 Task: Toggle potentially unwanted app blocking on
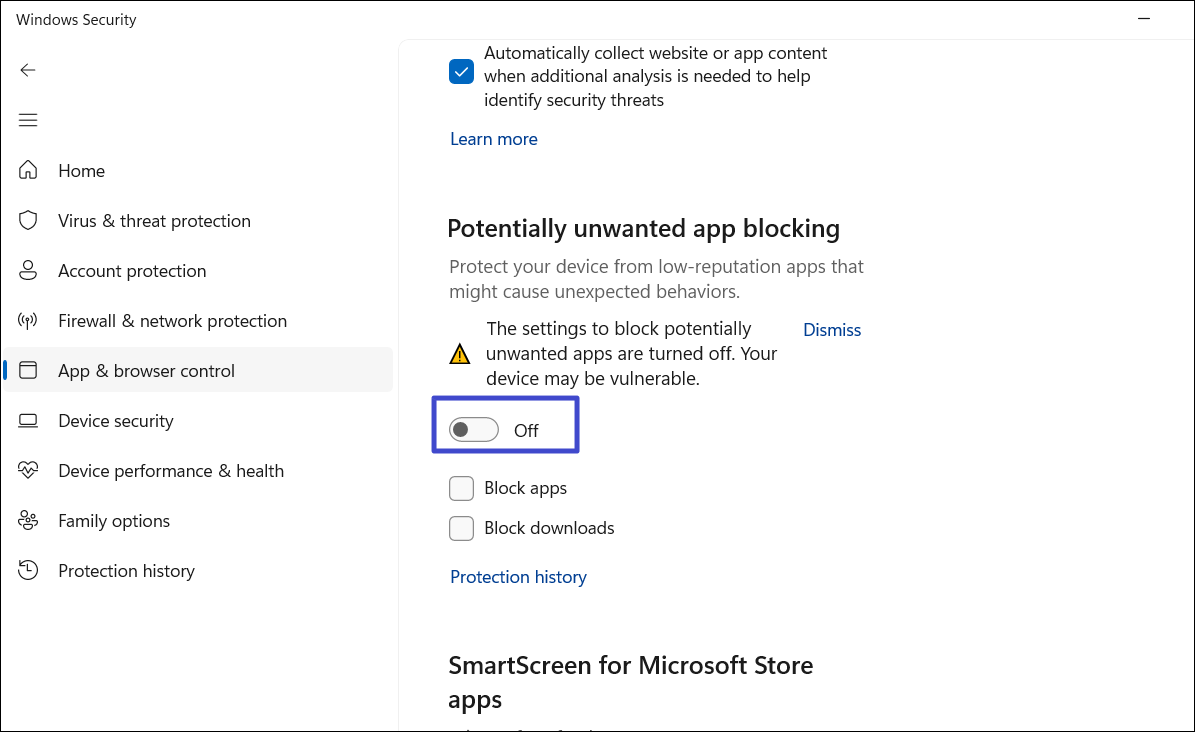pos(474,430)
